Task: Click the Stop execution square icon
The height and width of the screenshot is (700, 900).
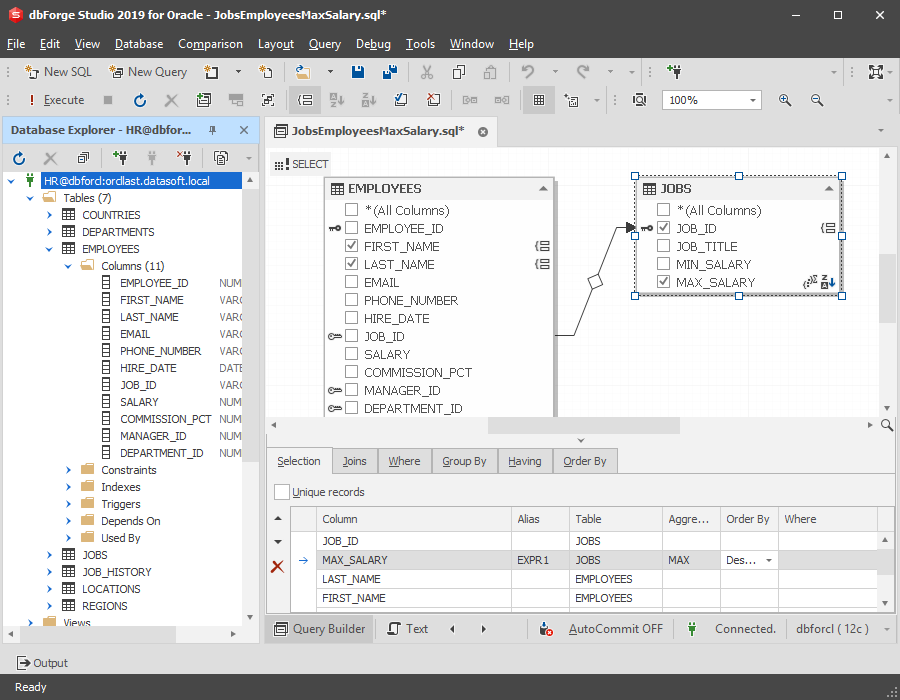Action: coord(107,100)
